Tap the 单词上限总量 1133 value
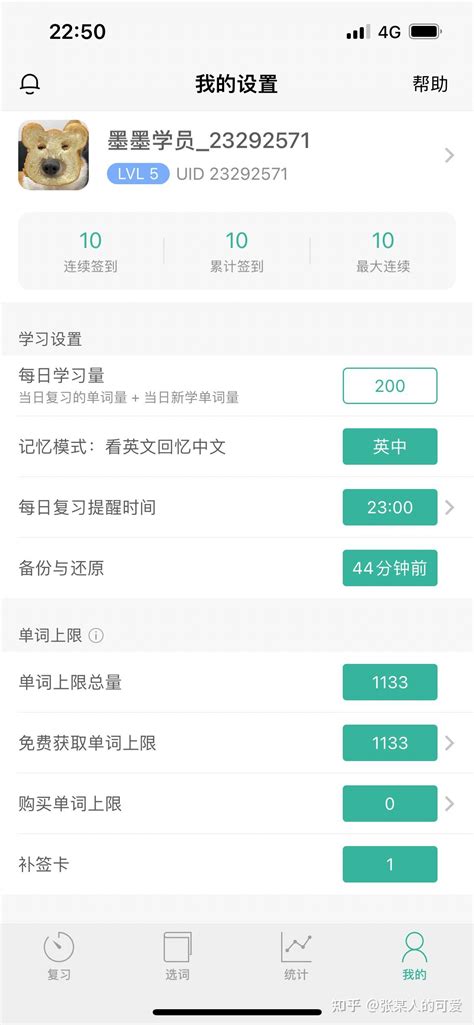Screen dimensions: 474x1025 pos(390,682)
